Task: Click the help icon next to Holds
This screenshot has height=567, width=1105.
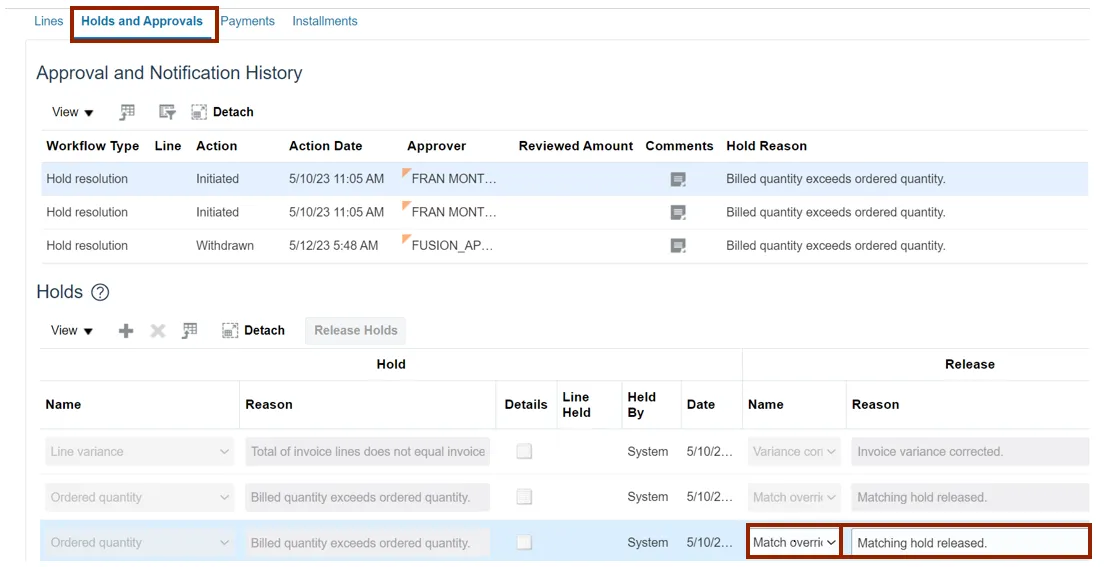Action: tap(100, 293)
